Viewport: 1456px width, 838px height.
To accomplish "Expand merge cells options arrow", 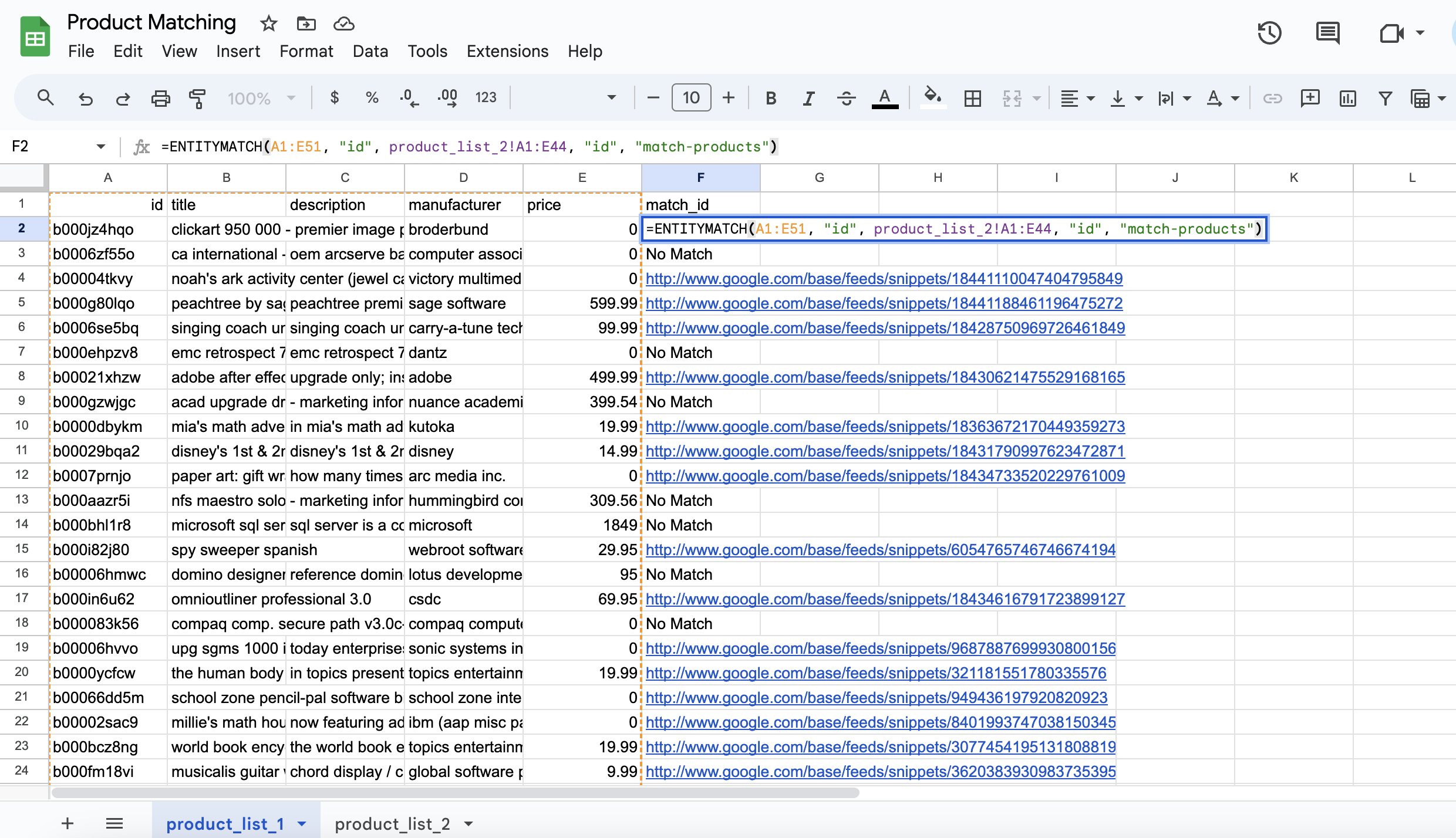I will pyautogui.click(x=1037, y=99).
